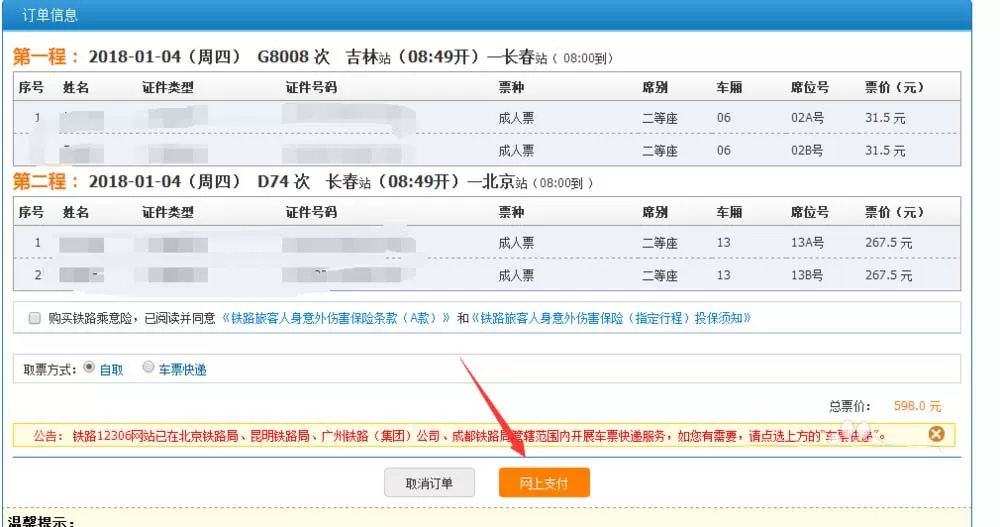
Task: Select the 自取 radio button
Action: [89, 367]
